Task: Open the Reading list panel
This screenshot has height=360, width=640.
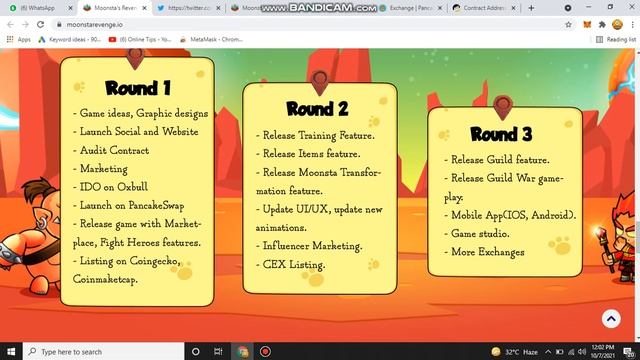Action: click(616, 40)
